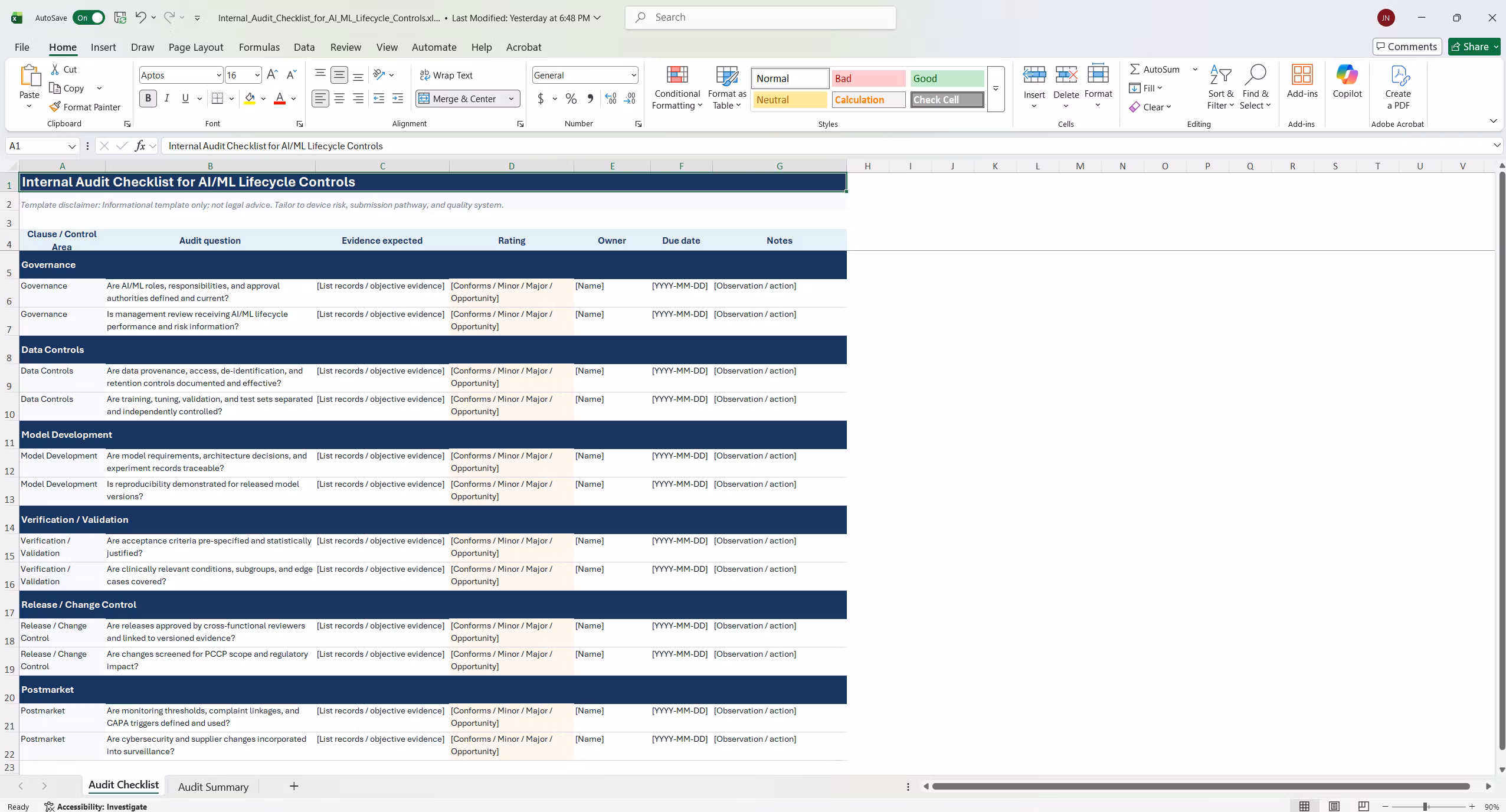The image size is (1506, 812).
Task: Toggle Bold formatting
Action: click(148, 99)
